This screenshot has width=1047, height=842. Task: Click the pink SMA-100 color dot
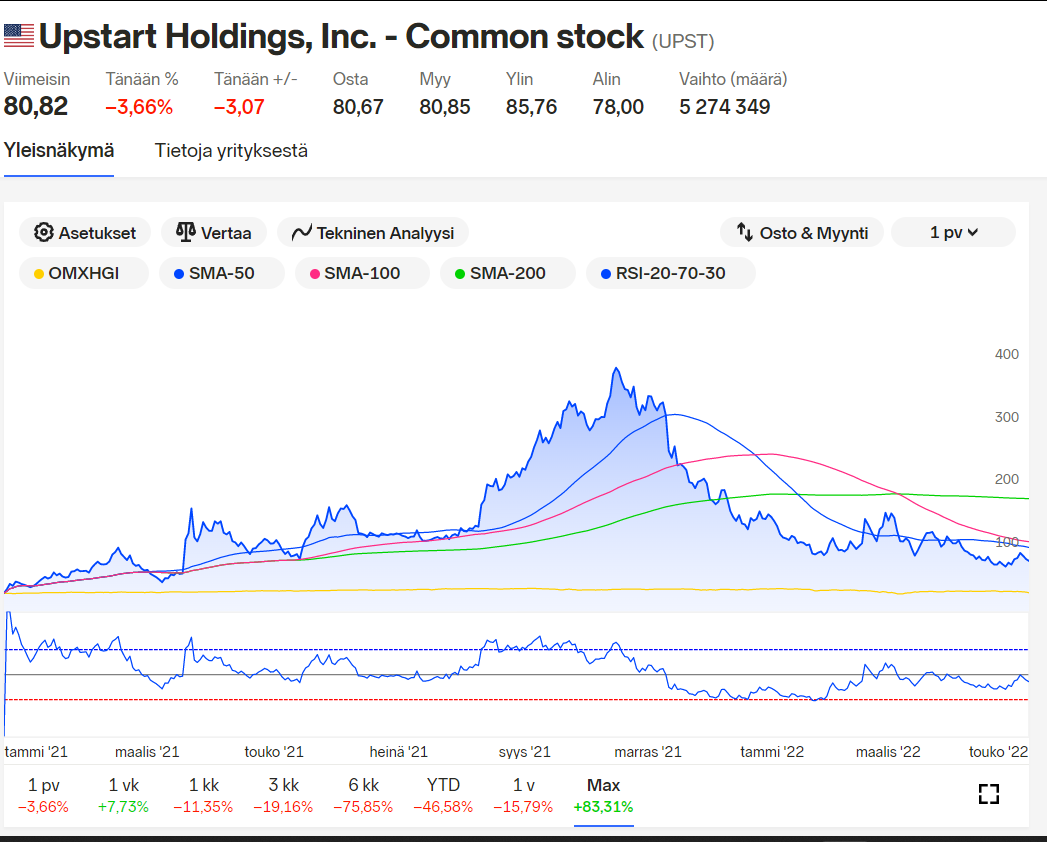coord(315,274)
